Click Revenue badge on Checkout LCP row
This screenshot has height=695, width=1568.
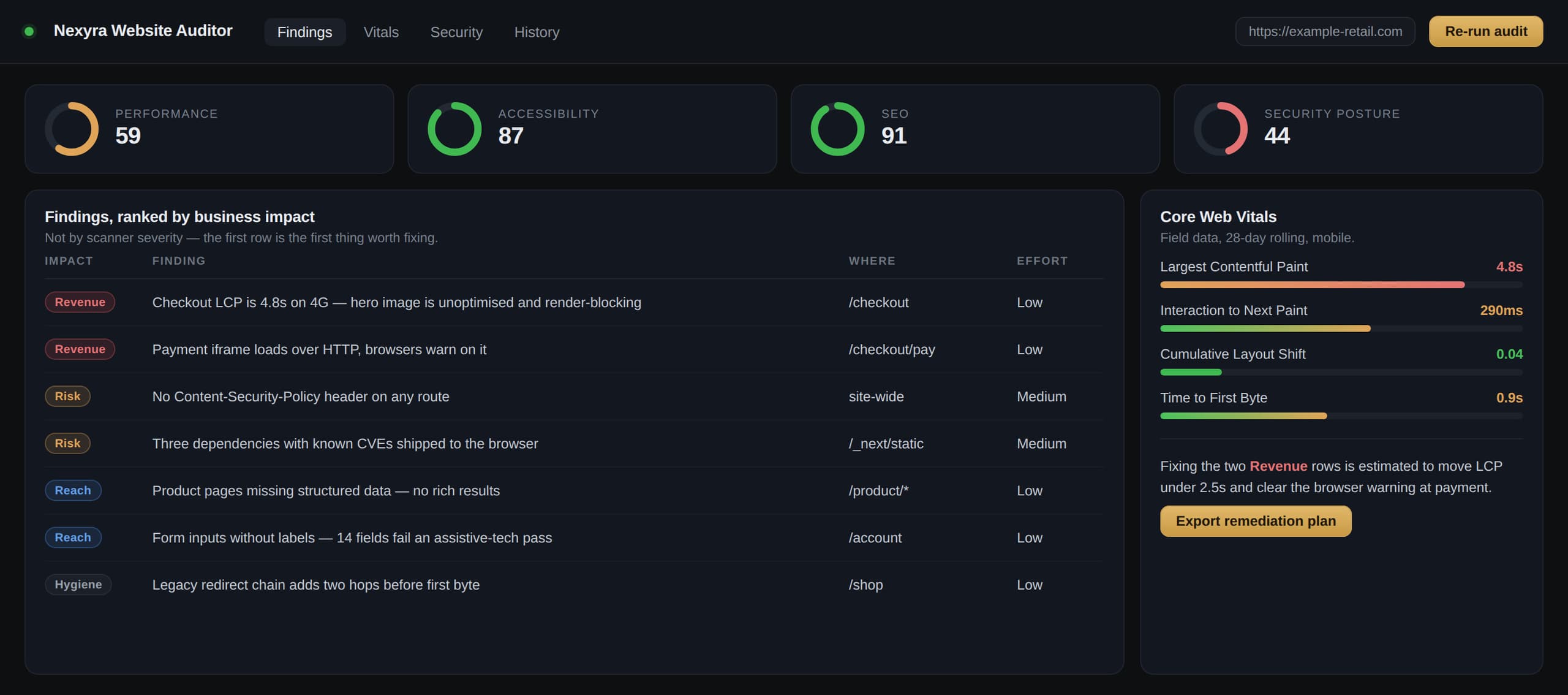click(80, 302)
